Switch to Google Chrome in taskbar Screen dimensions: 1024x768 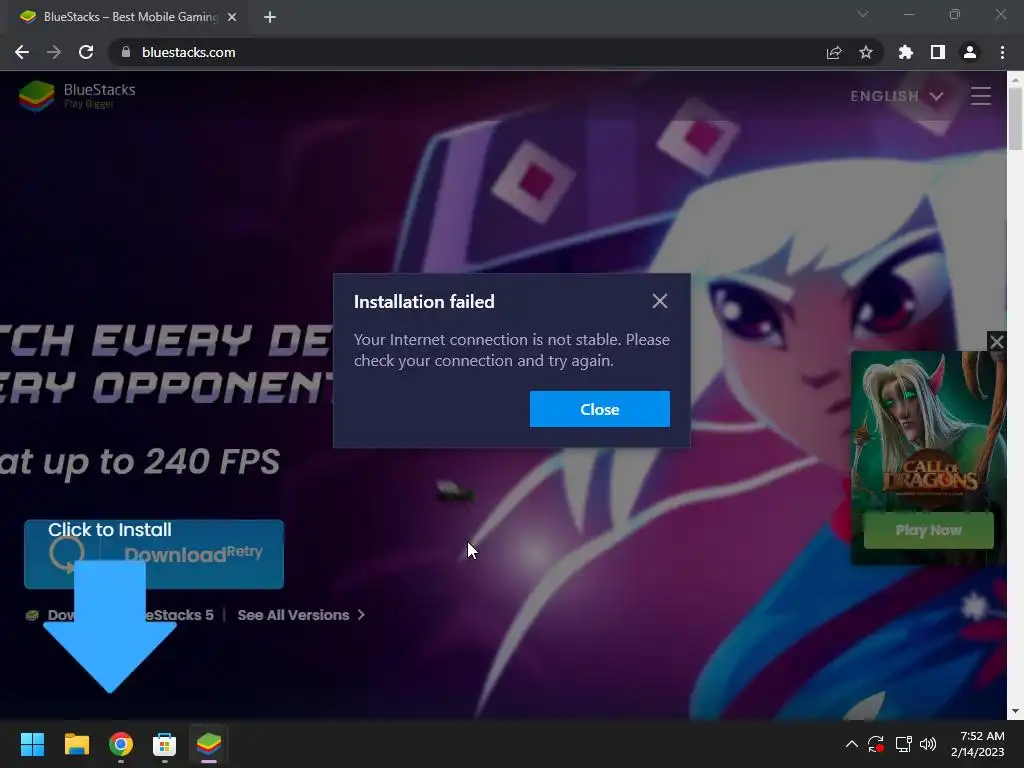pyautogui.click(x=121, y=744)
